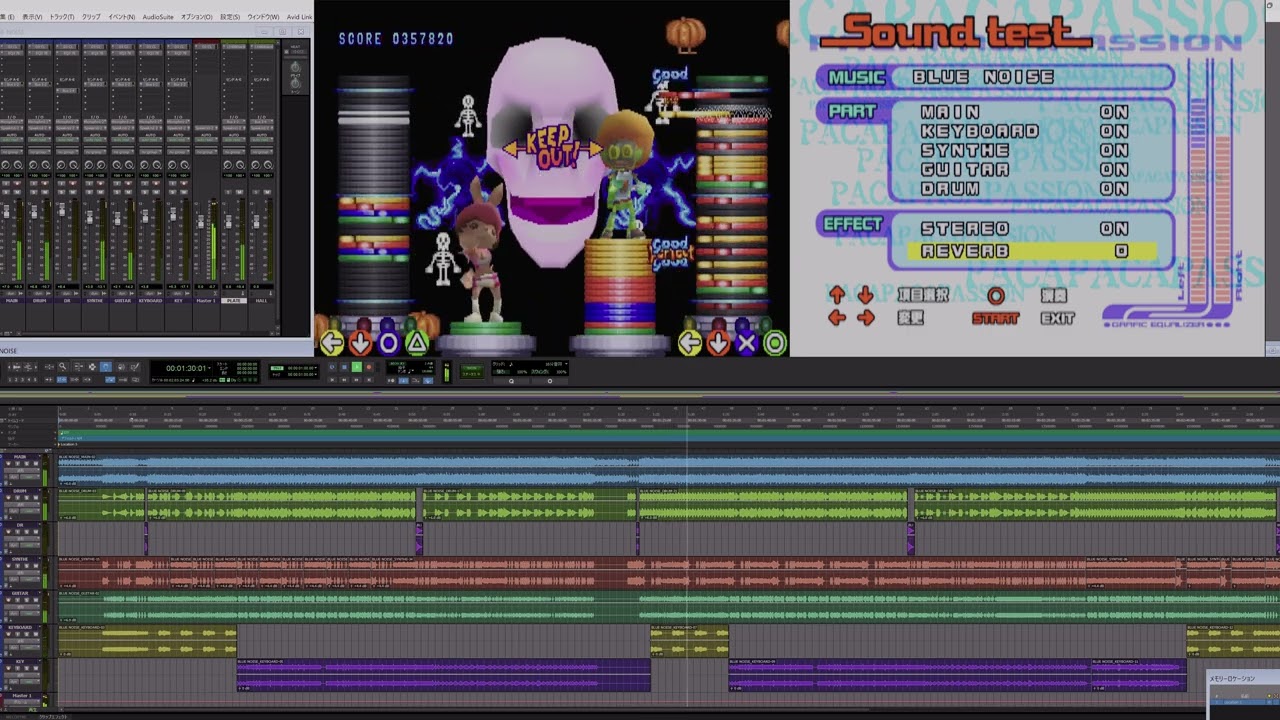The height and width of the screenshot is (720, 1280).
Task: Open the ウィンドウ(W) menu
Action: point(263,17)
